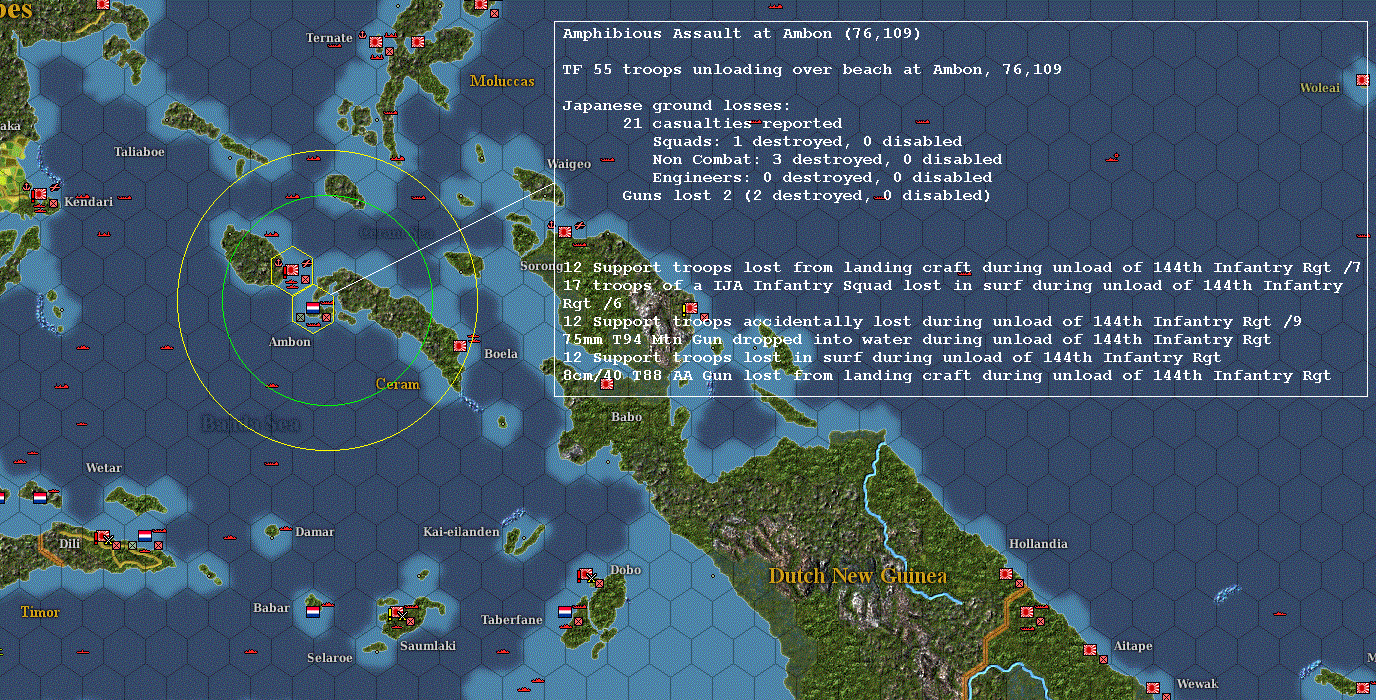Screen dimensions: 1376x700
Task: Click the Babo location label
Action: click(x=627, y=417)
